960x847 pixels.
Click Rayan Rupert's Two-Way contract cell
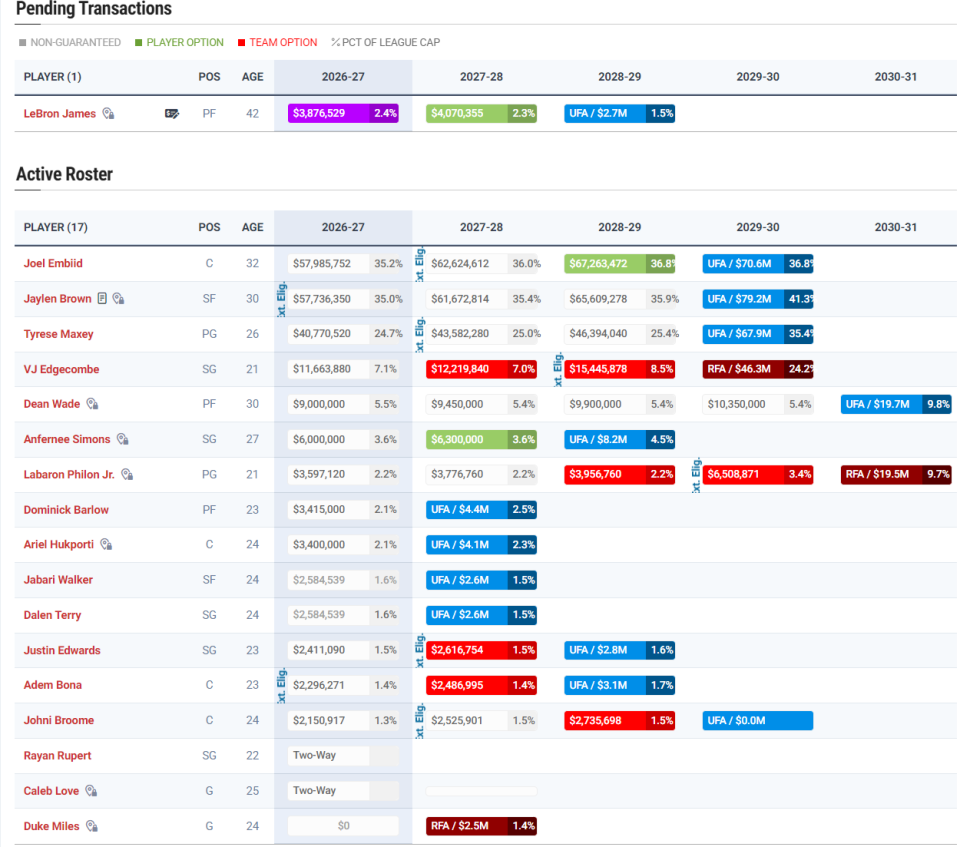pos(343,755)
